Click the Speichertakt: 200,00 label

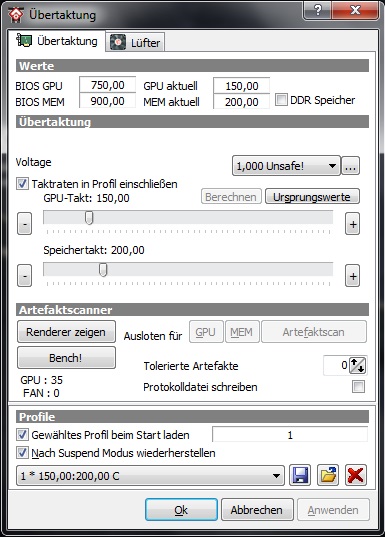(94, 250)
